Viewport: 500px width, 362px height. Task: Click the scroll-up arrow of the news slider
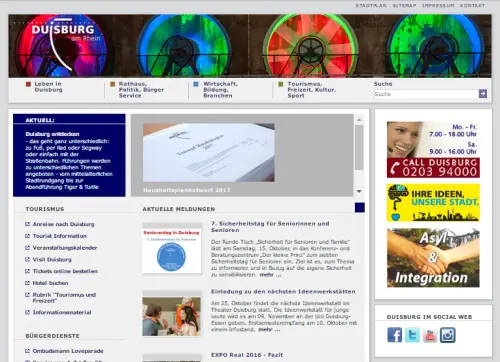coord(359,120)
